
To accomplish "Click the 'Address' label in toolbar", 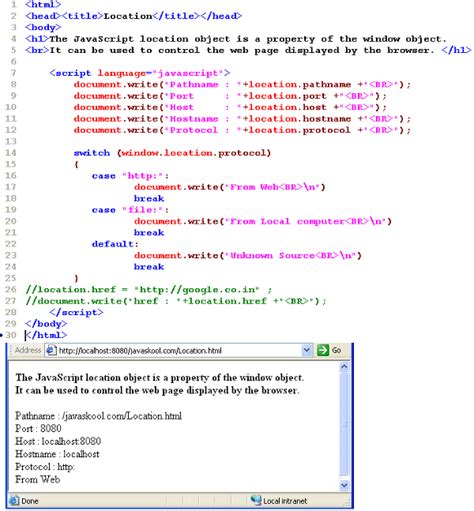I will [28, 350].
